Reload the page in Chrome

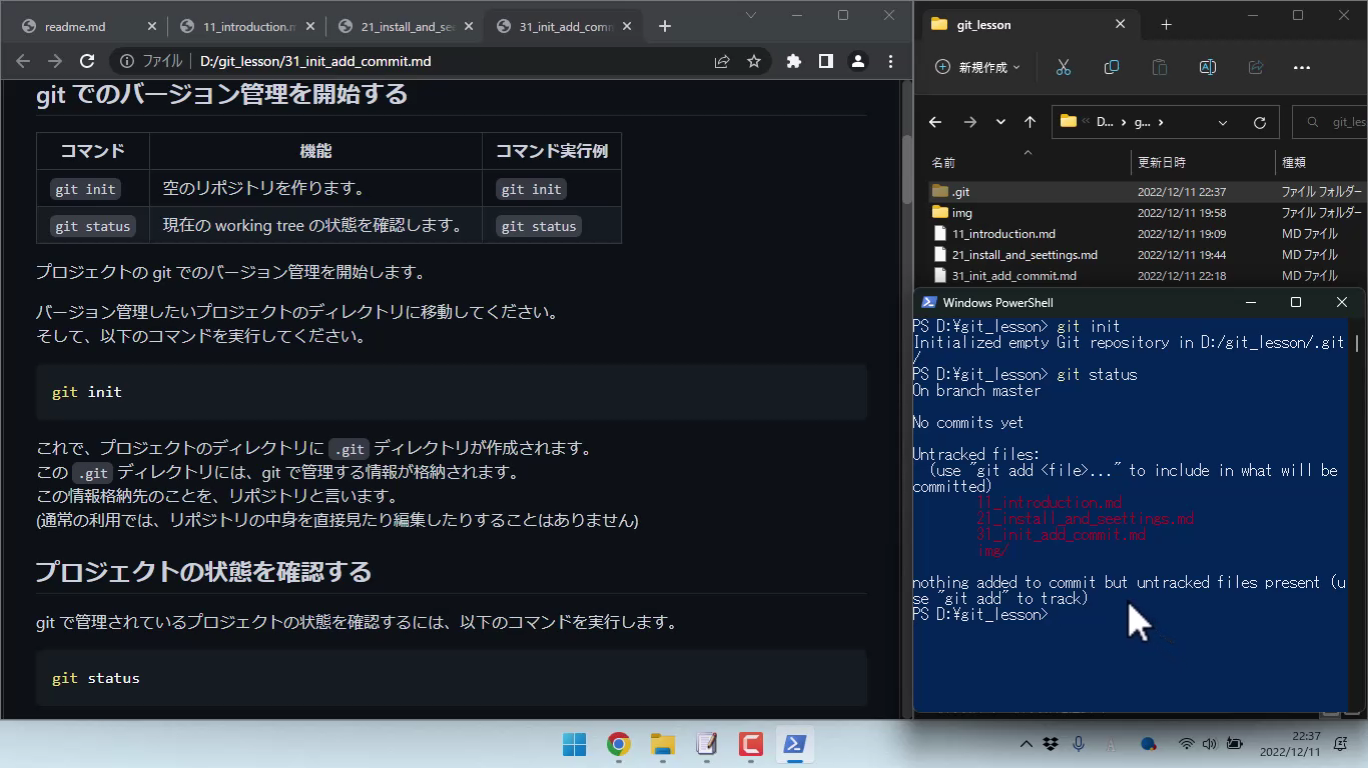pyautogui.click(x=87, y=61)
